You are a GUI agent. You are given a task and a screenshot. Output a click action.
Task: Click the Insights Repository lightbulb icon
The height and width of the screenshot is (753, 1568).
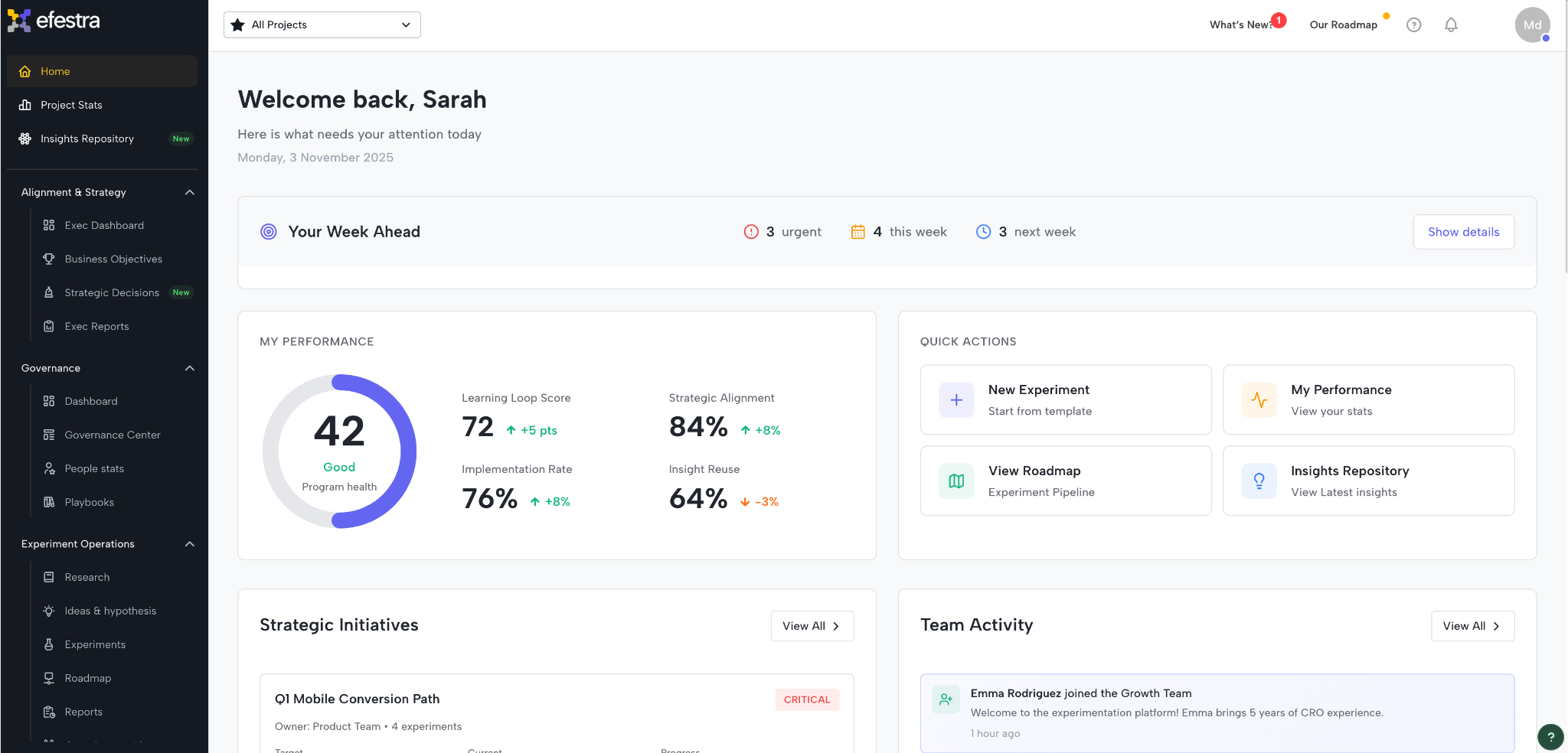(x=1259, y=481)
